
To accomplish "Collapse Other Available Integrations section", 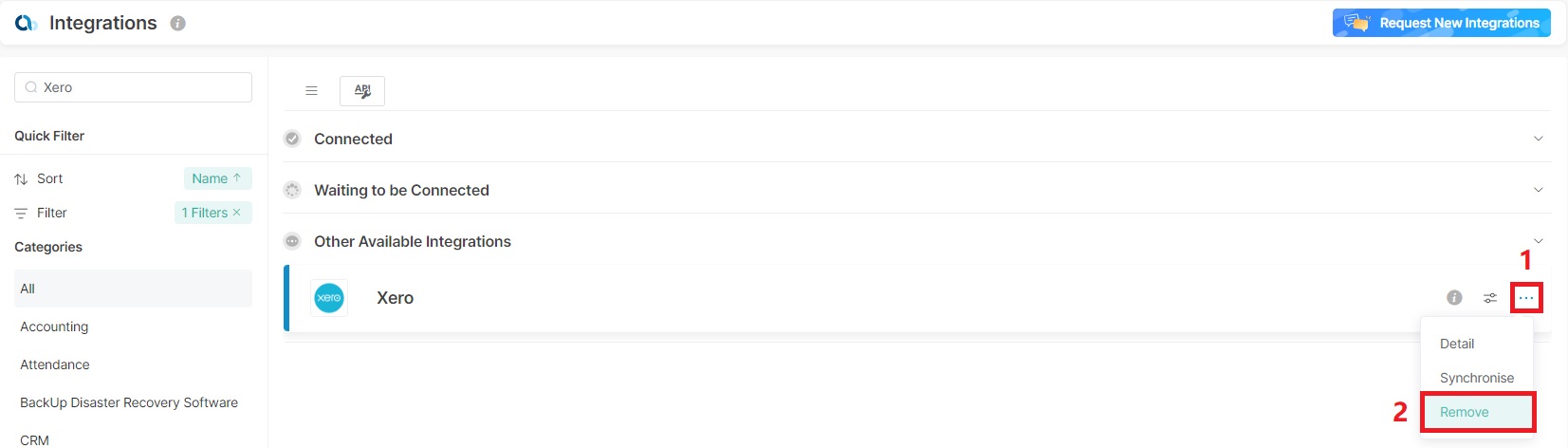I will point(1538,241).
